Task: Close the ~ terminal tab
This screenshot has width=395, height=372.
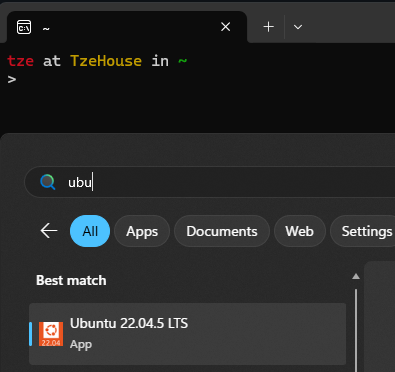Action: point(226,27)
